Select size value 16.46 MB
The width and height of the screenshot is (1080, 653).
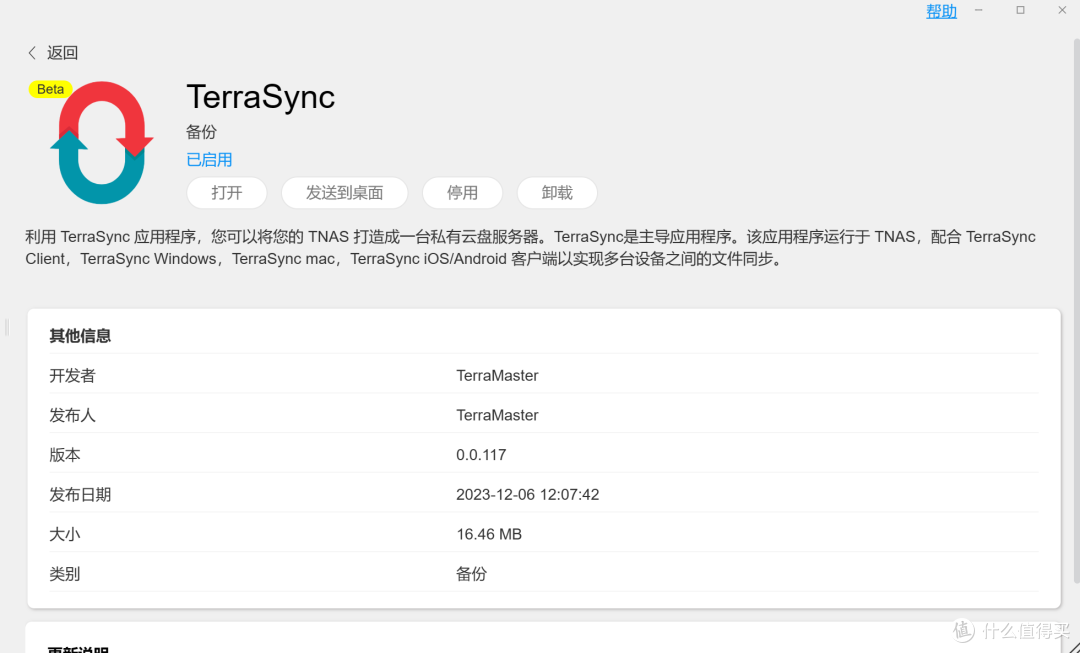click(x=489, y=535)
